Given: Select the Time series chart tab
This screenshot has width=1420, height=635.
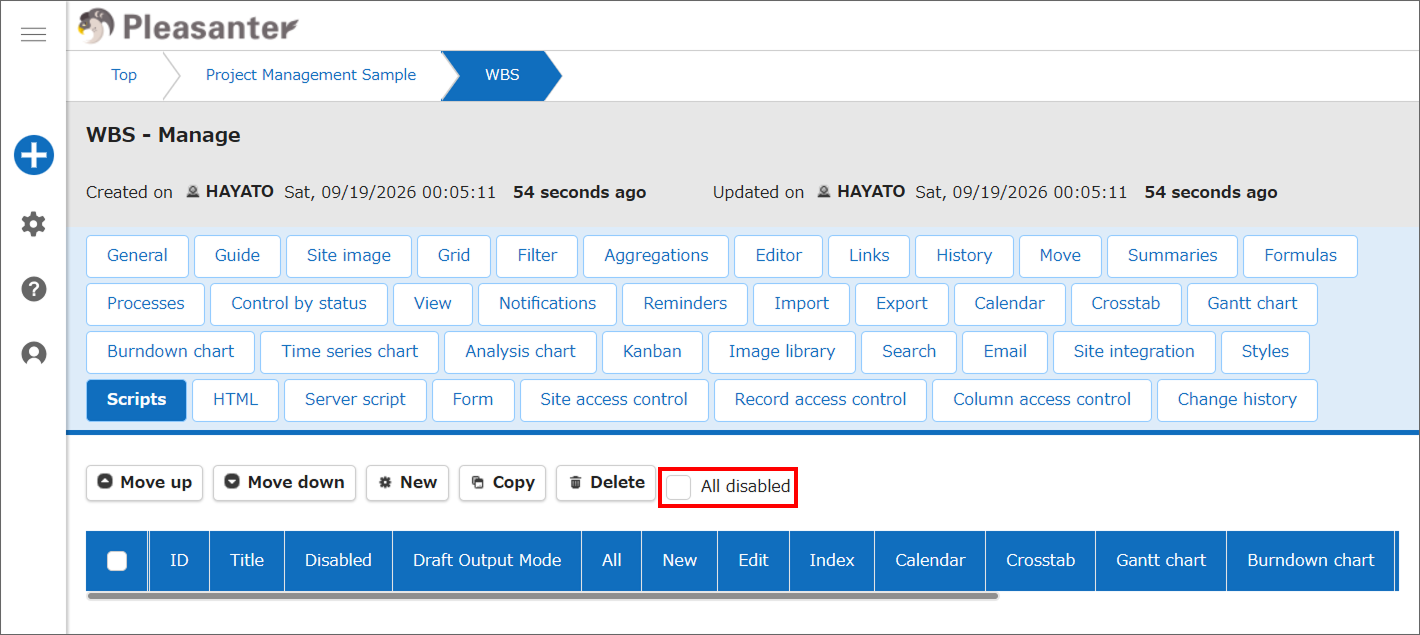Looking at the screenshot, I should (x=350, y=352).
